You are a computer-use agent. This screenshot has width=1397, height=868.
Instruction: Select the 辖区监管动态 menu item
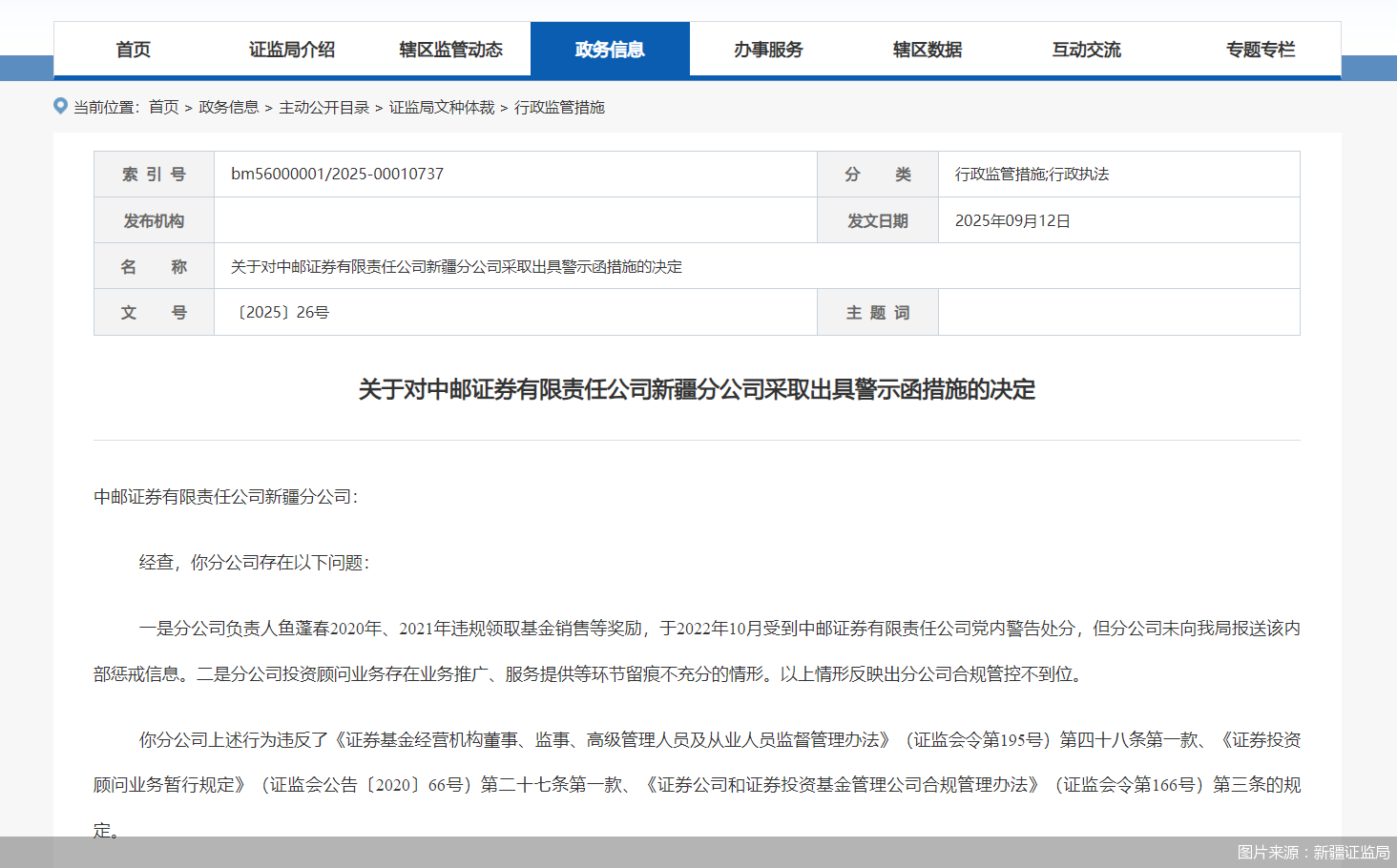[x=450, y=50]
